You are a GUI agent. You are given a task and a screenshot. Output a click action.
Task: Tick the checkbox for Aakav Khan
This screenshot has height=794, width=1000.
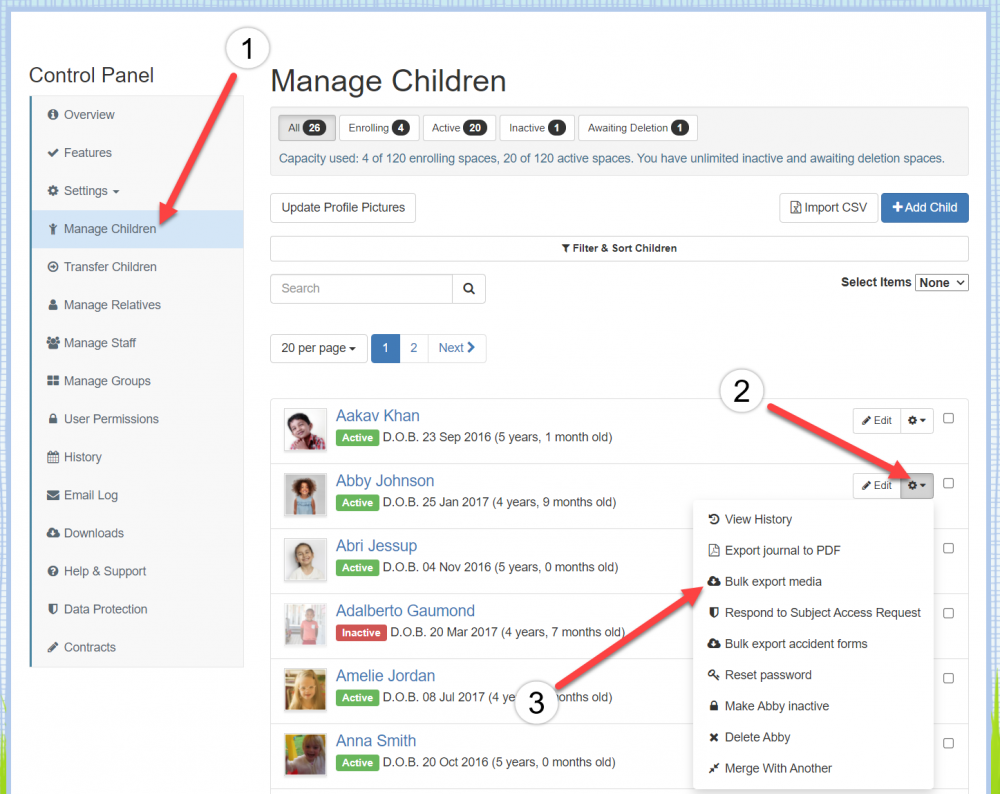[948, 418]
